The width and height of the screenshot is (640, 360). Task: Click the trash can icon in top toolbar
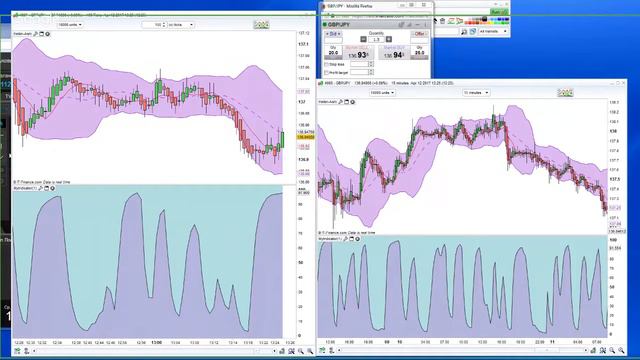[442, 21]
